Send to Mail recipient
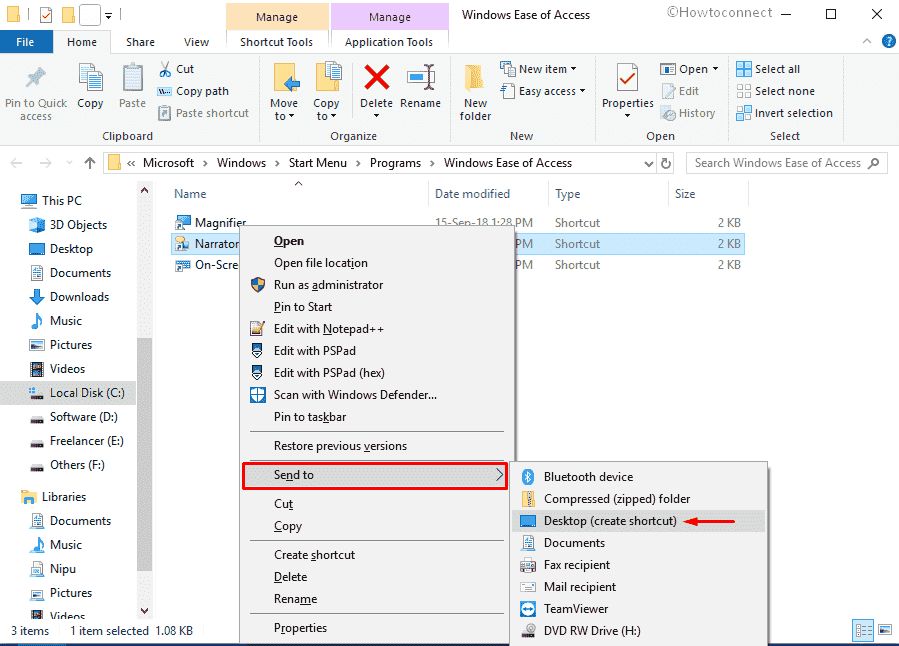The width and height of the screenshot is (899, 646). click(639, 587)
